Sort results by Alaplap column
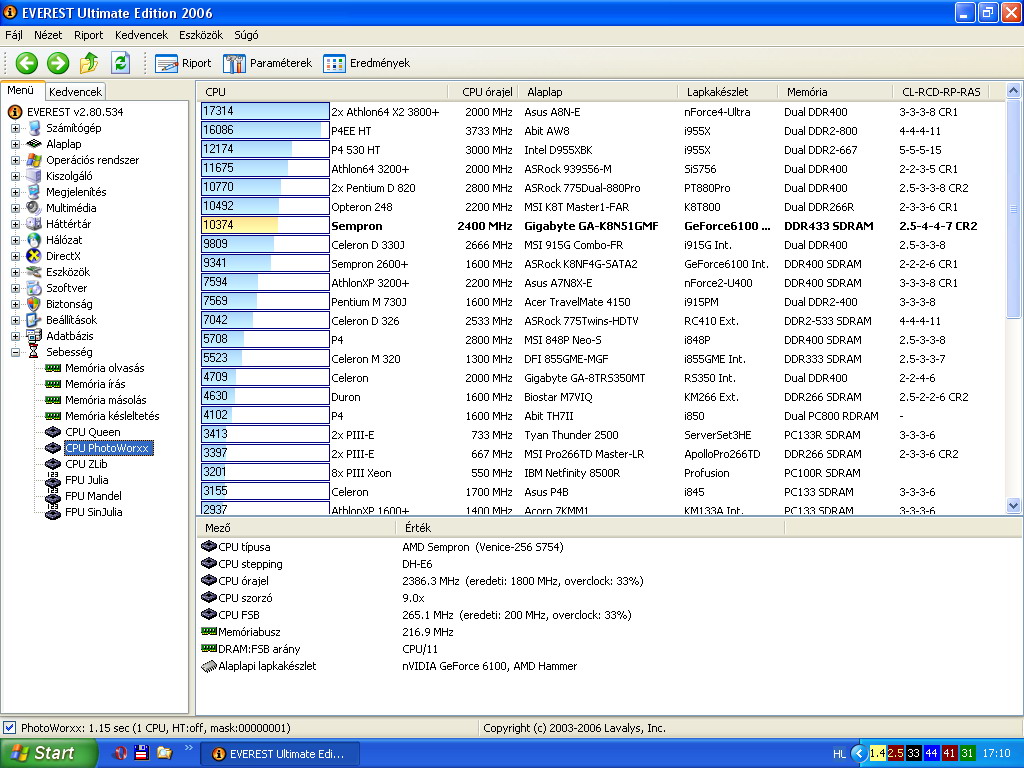This screenshot has width=1024, height=768. click(x=598, y=92)
